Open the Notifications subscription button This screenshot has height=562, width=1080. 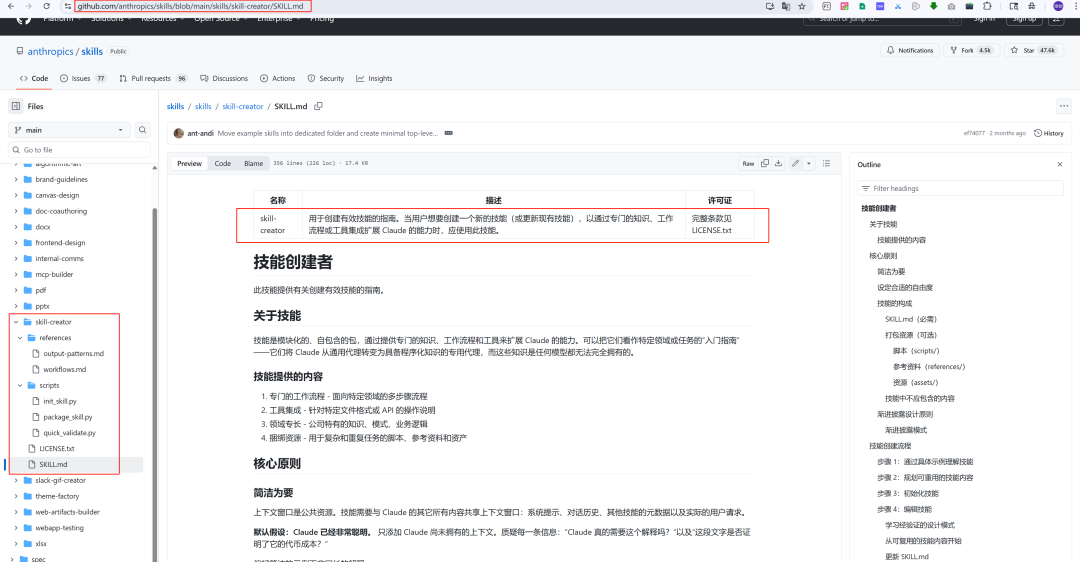(910, 50)
